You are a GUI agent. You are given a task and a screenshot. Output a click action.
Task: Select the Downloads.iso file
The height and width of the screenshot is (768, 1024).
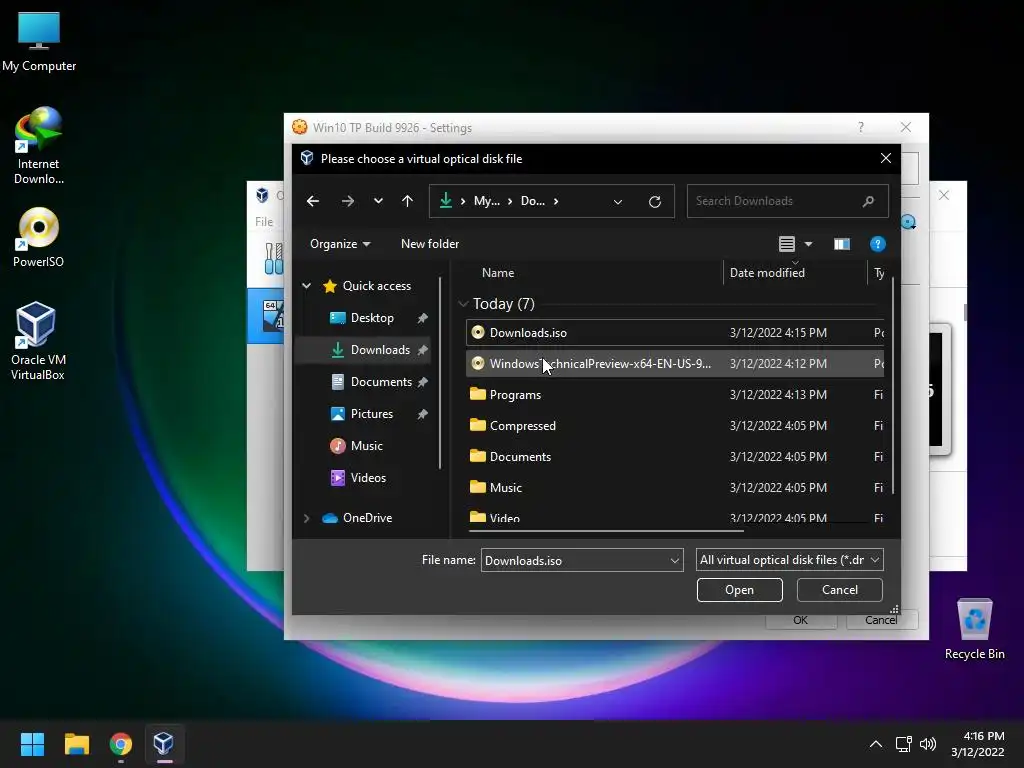tap(675, 332)
